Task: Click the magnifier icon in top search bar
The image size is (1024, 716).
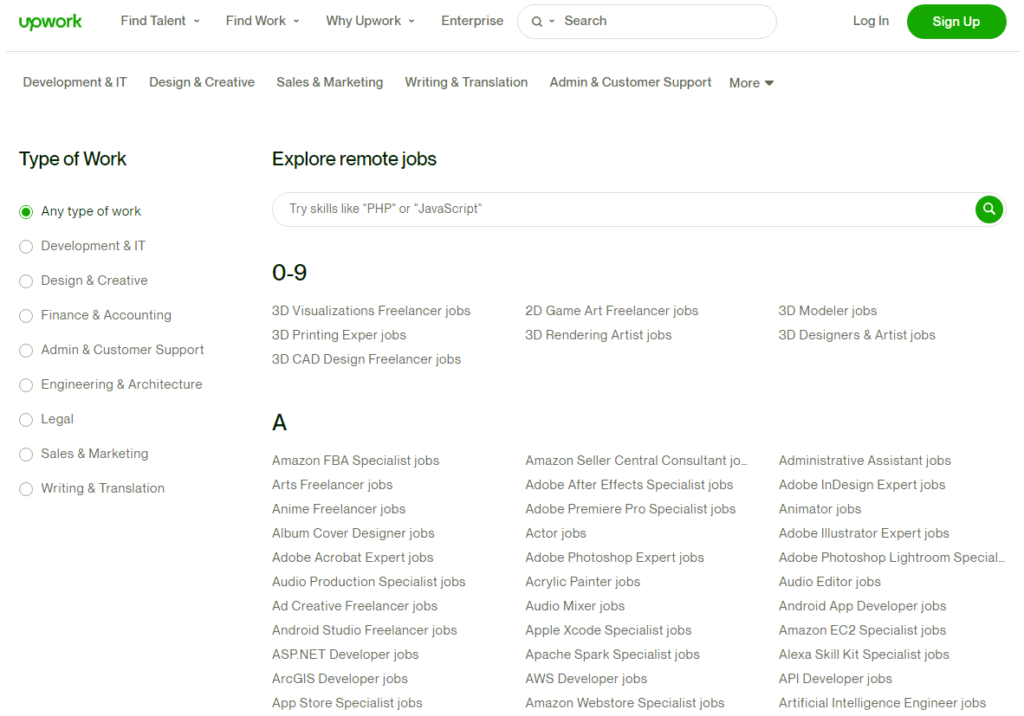Action: pyautogui.click(x=537, y=22)
